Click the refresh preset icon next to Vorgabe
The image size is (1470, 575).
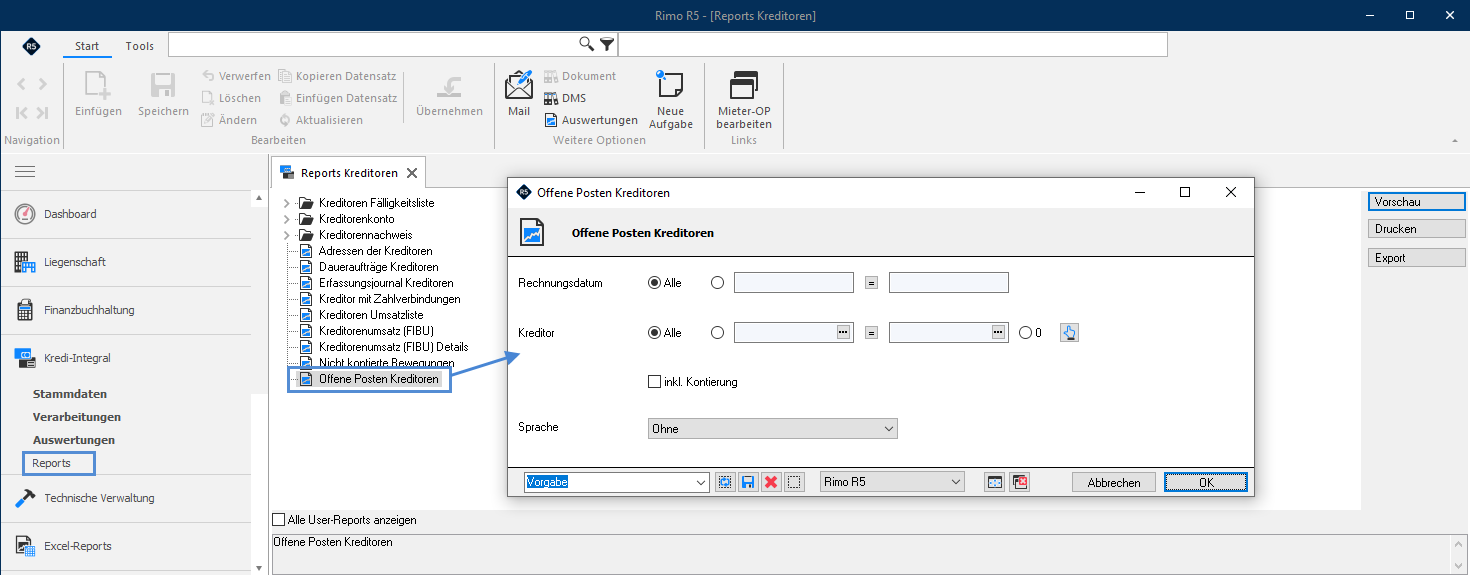(725, 482)
